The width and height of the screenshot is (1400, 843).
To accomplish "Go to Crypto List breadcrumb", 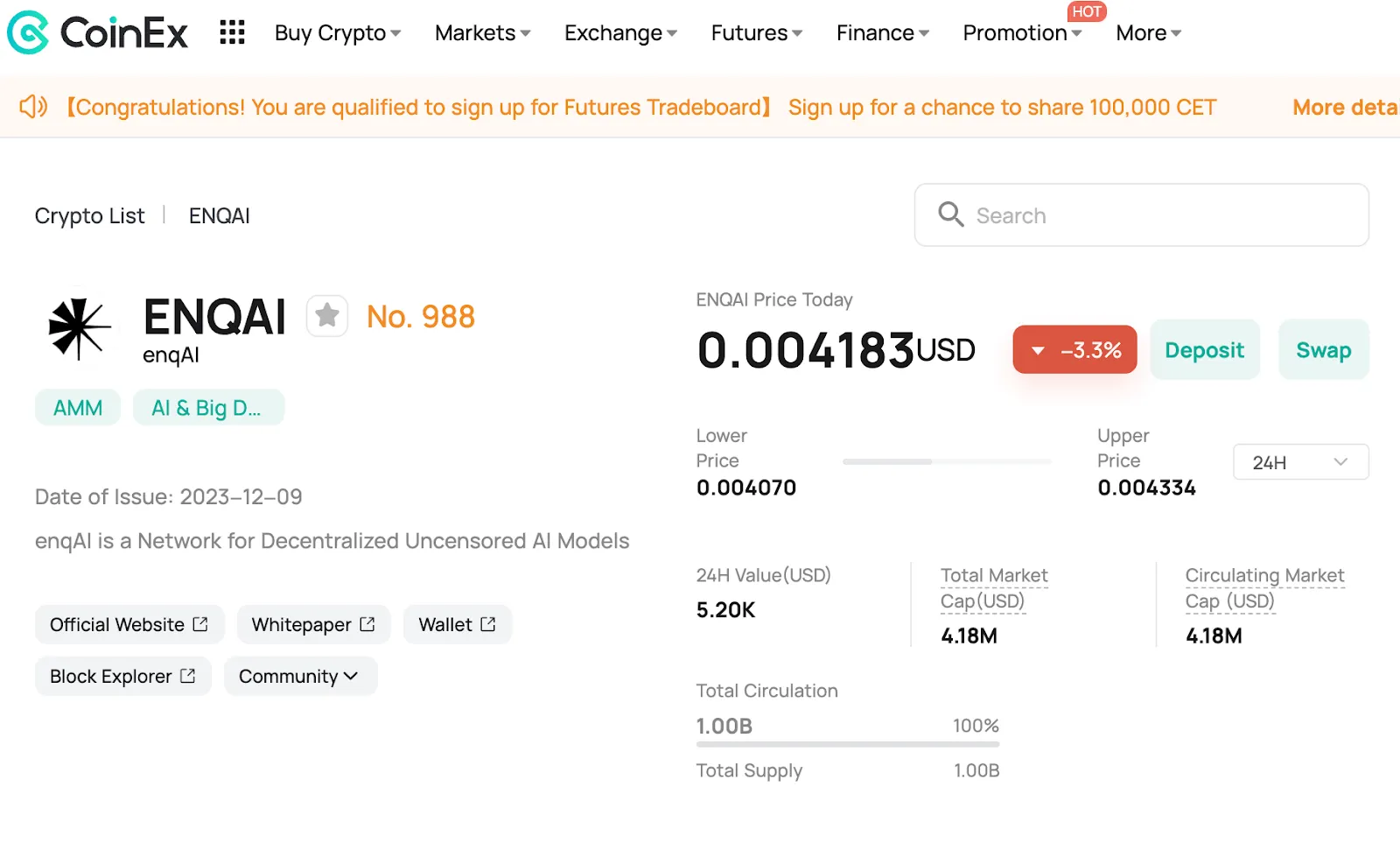I will [x=89, y=216].
